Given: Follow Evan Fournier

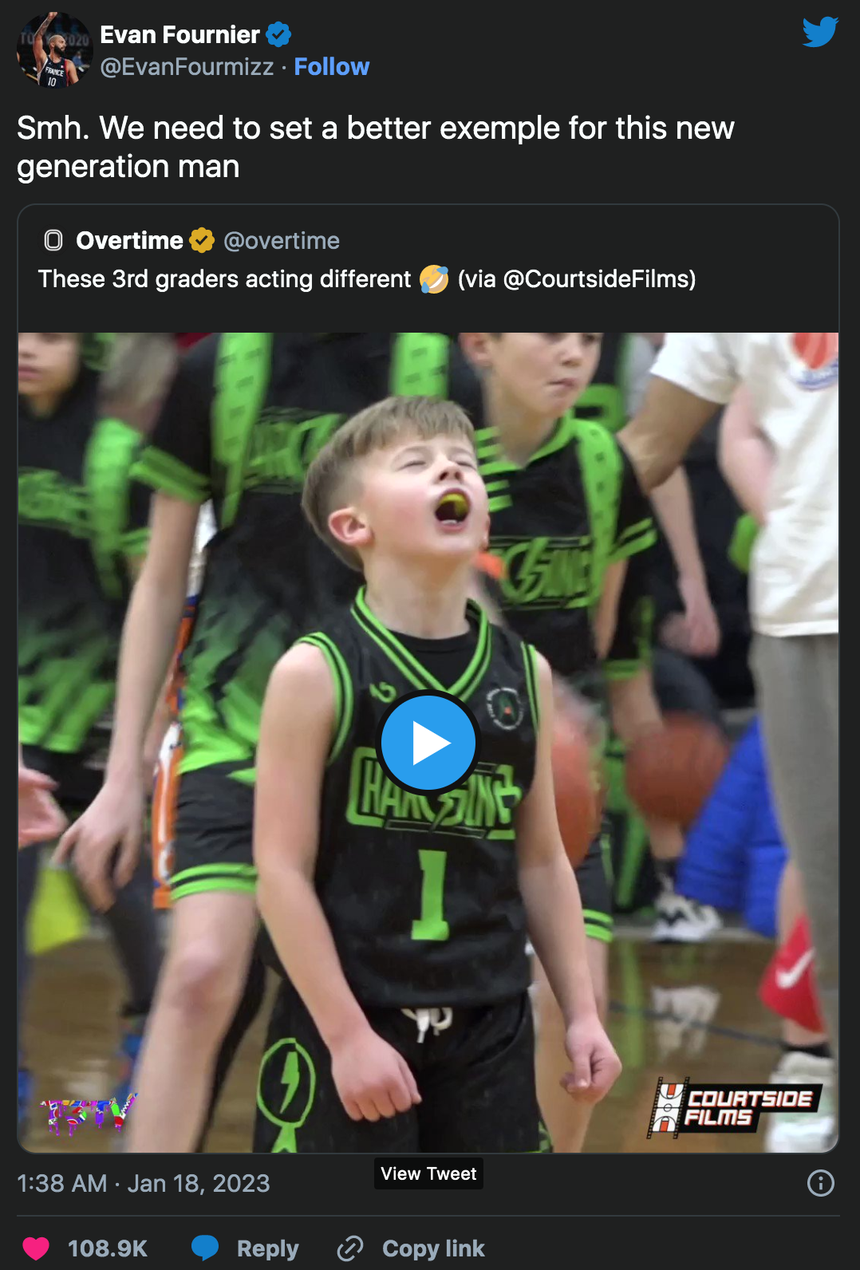Looking at the screenshot, I should click(x=331, y=67).
